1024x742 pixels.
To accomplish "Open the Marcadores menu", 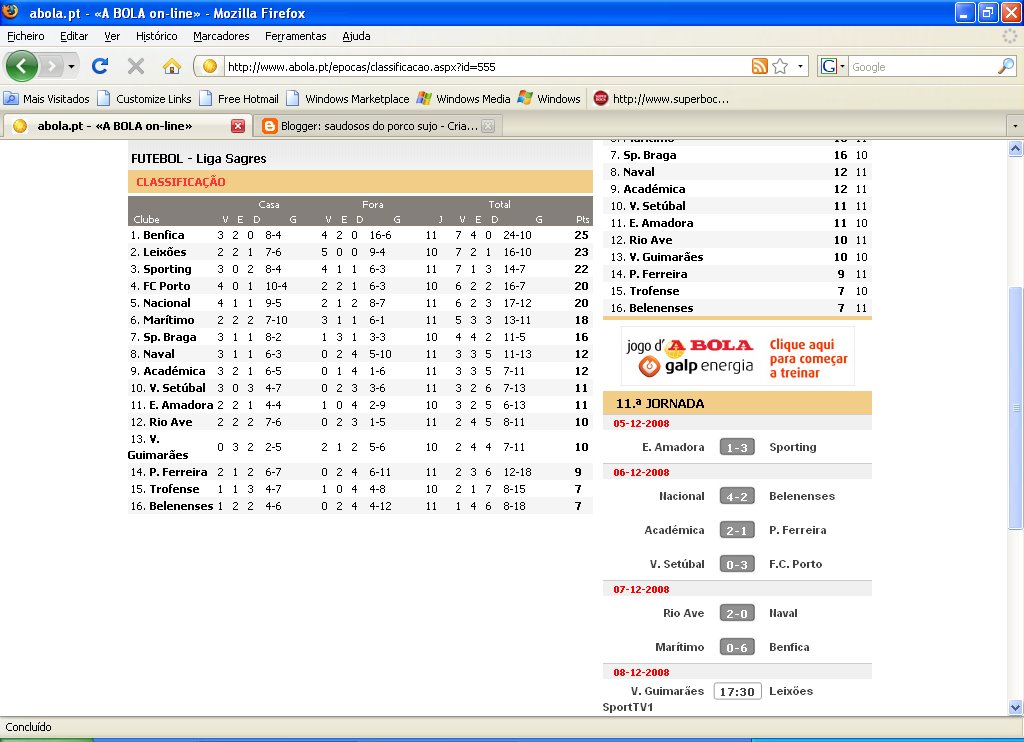I will 221,36.
